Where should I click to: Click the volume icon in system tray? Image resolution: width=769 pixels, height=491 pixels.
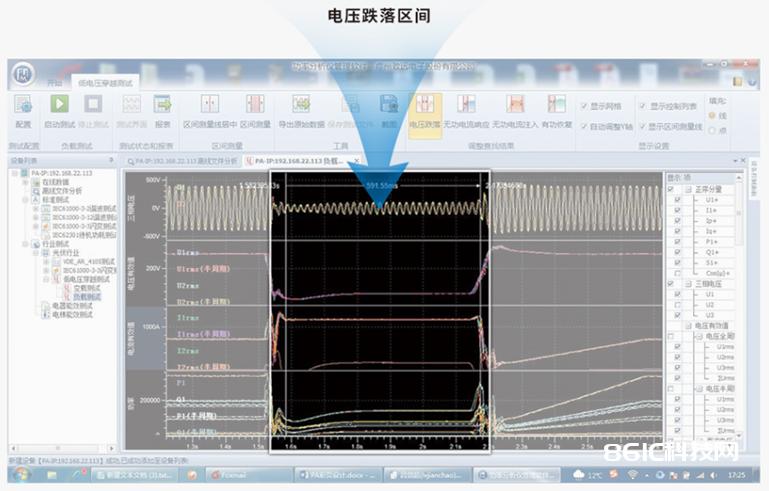tap(713, 475)
